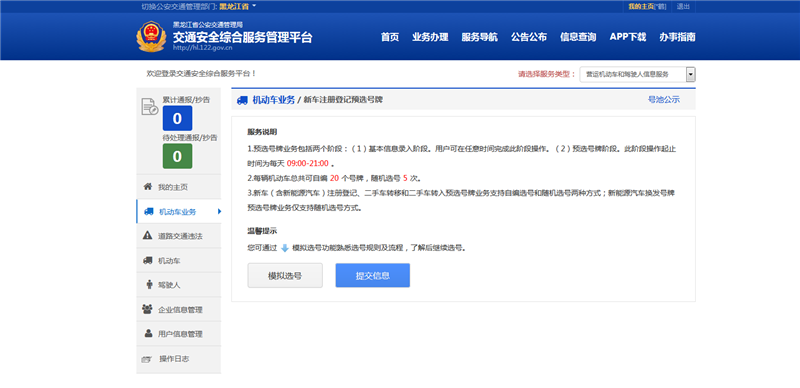Click the 机动车业务 breadcrumb link

point(273,100)
